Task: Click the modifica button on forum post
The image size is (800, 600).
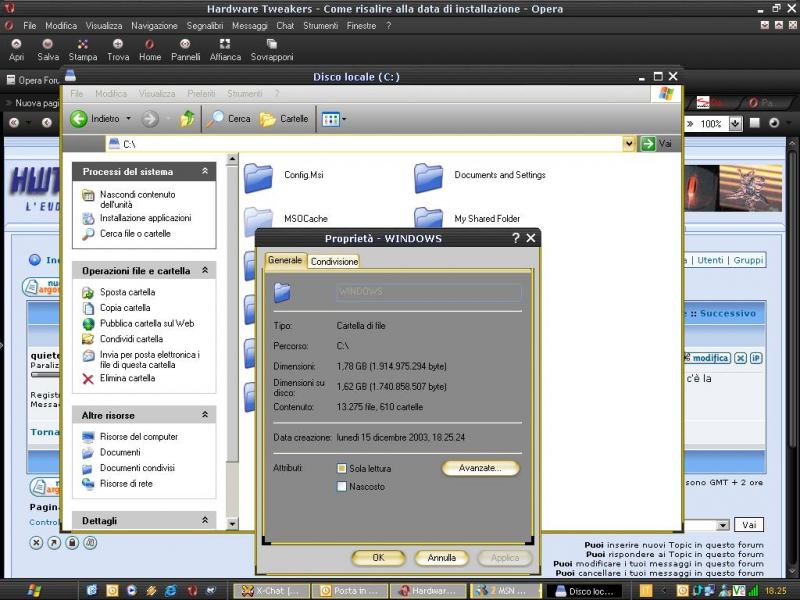Action: (x=707, y=358)
